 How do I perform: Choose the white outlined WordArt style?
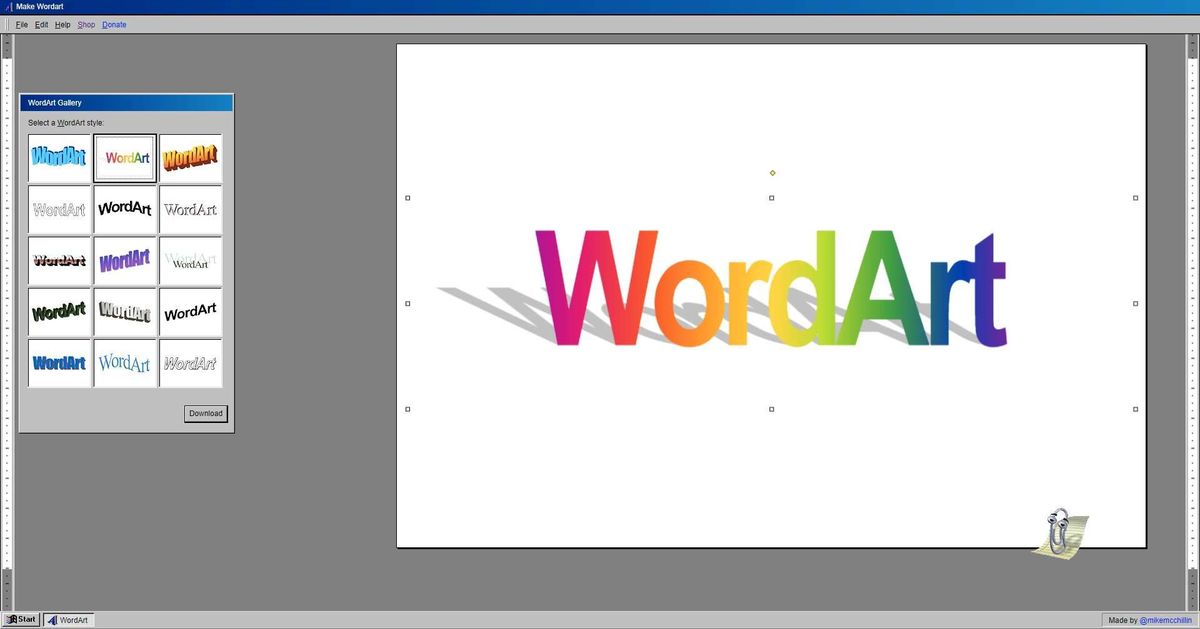point(59,210)
